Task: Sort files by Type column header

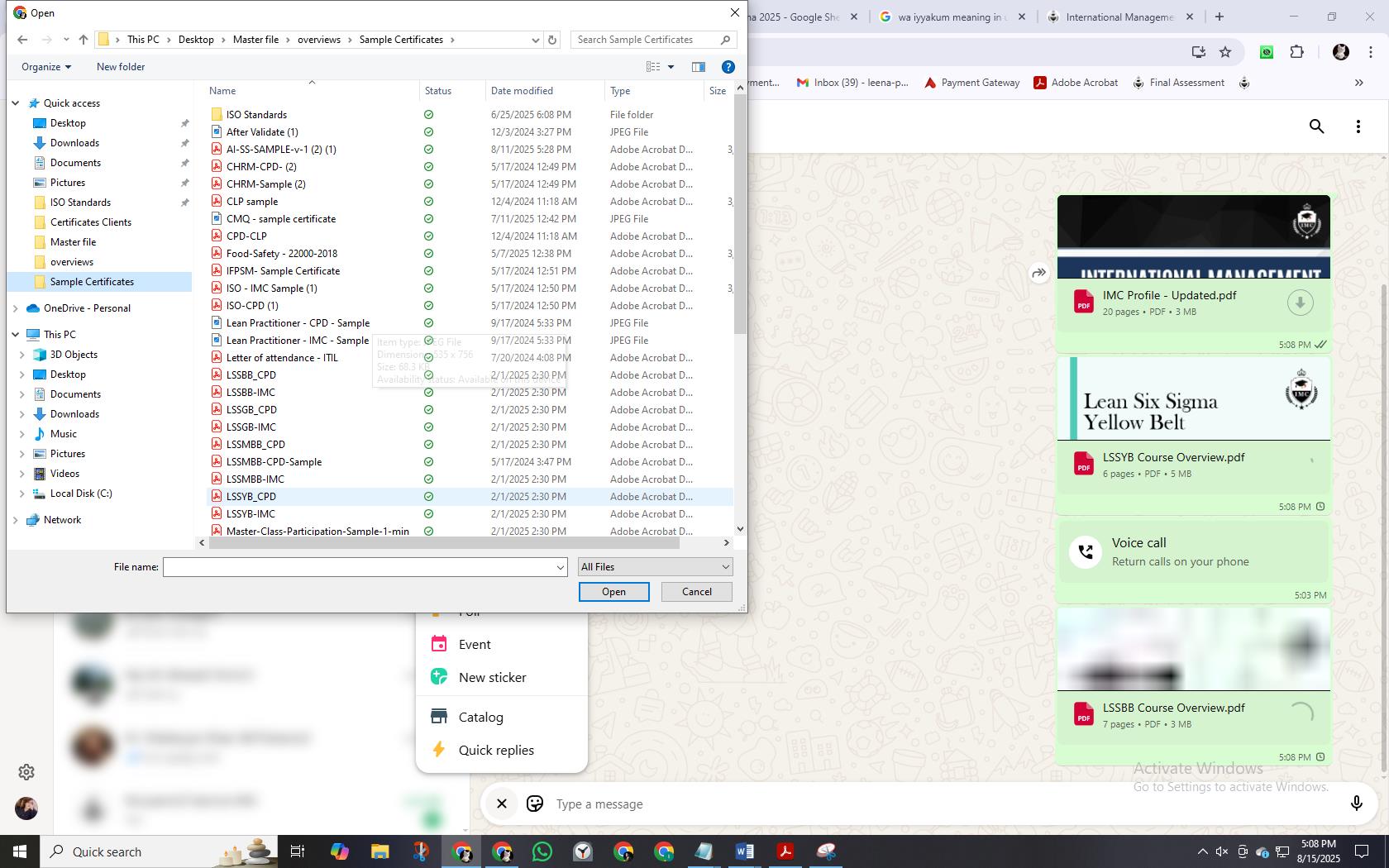Action: click(x=620, y=91)
